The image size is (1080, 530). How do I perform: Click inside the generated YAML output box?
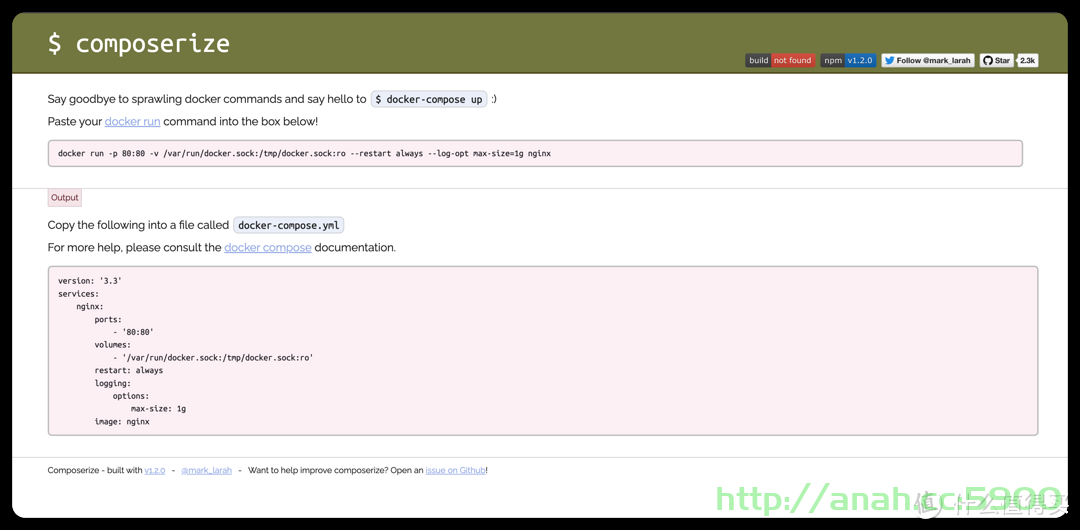tap(543, 351)
